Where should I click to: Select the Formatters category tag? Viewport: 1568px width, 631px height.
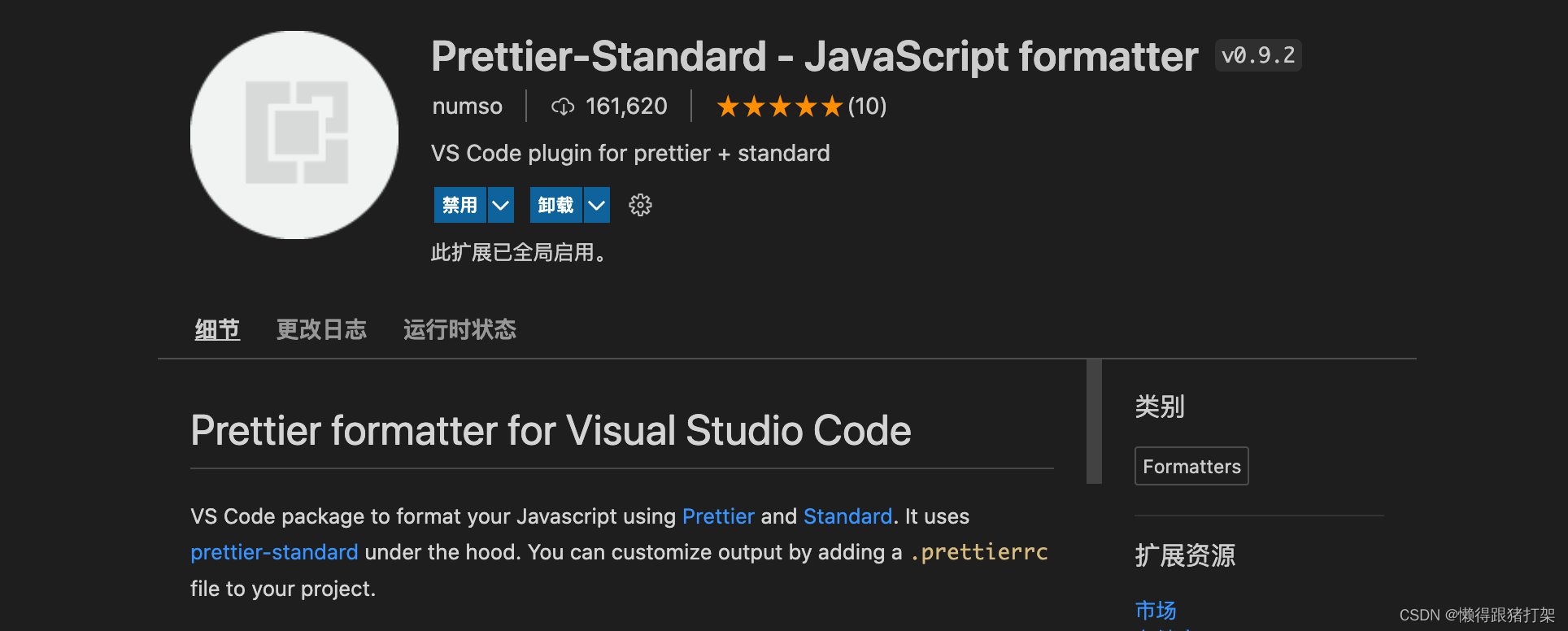pyautogui.click(x=1191, y=466)
